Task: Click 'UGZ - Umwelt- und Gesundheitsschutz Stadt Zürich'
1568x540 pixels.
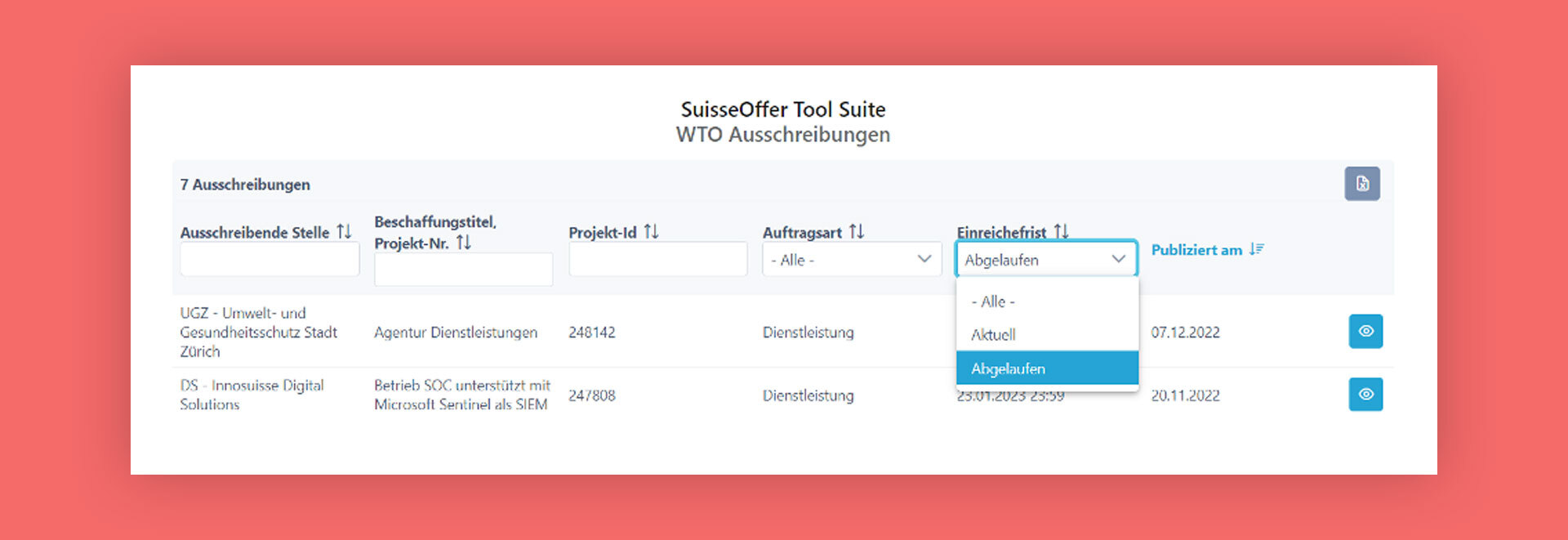Action: (x=259, y=332)
